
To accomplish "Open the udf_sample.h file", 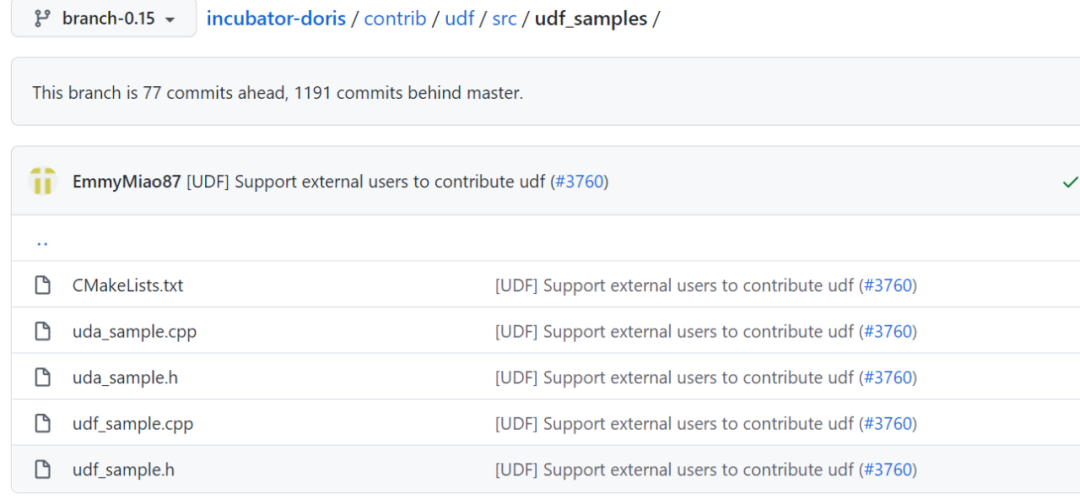I will coord(123,470).
